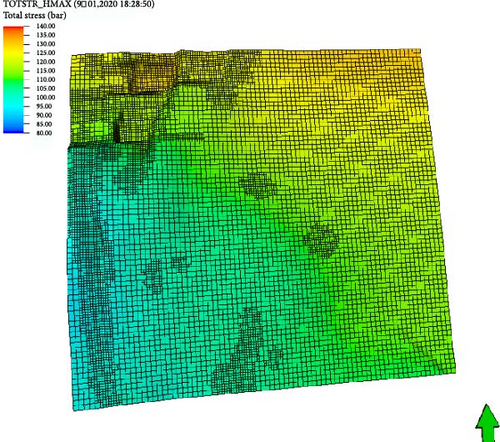Click the Total stress (bar) legend label
Screen dimensions: 500x442
(x=35, y=15)
